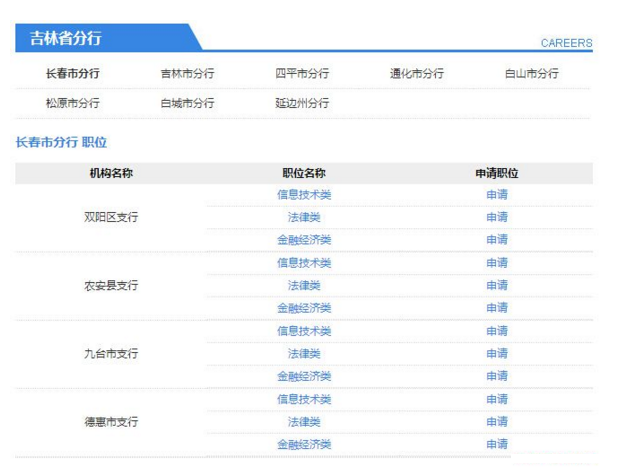
Task: Open 信息技术类 position for 双阳区支行
Action: tap(304, 195)
